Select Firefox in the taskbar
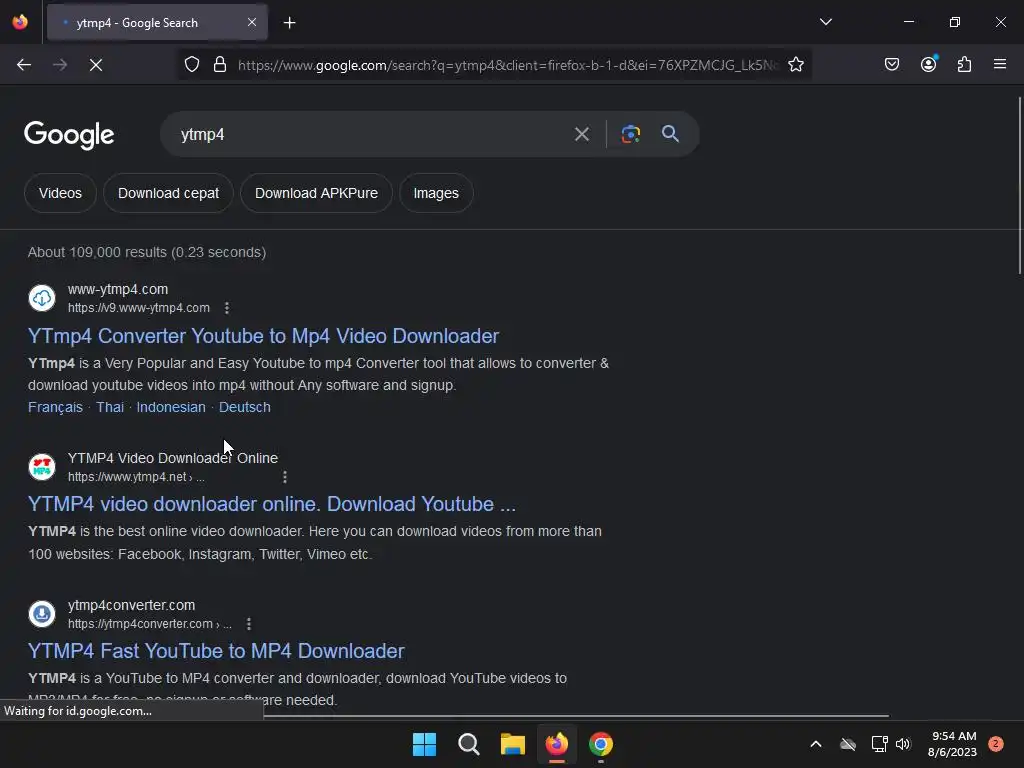Viewport: 1024px width, 768px height. point(556,744)
